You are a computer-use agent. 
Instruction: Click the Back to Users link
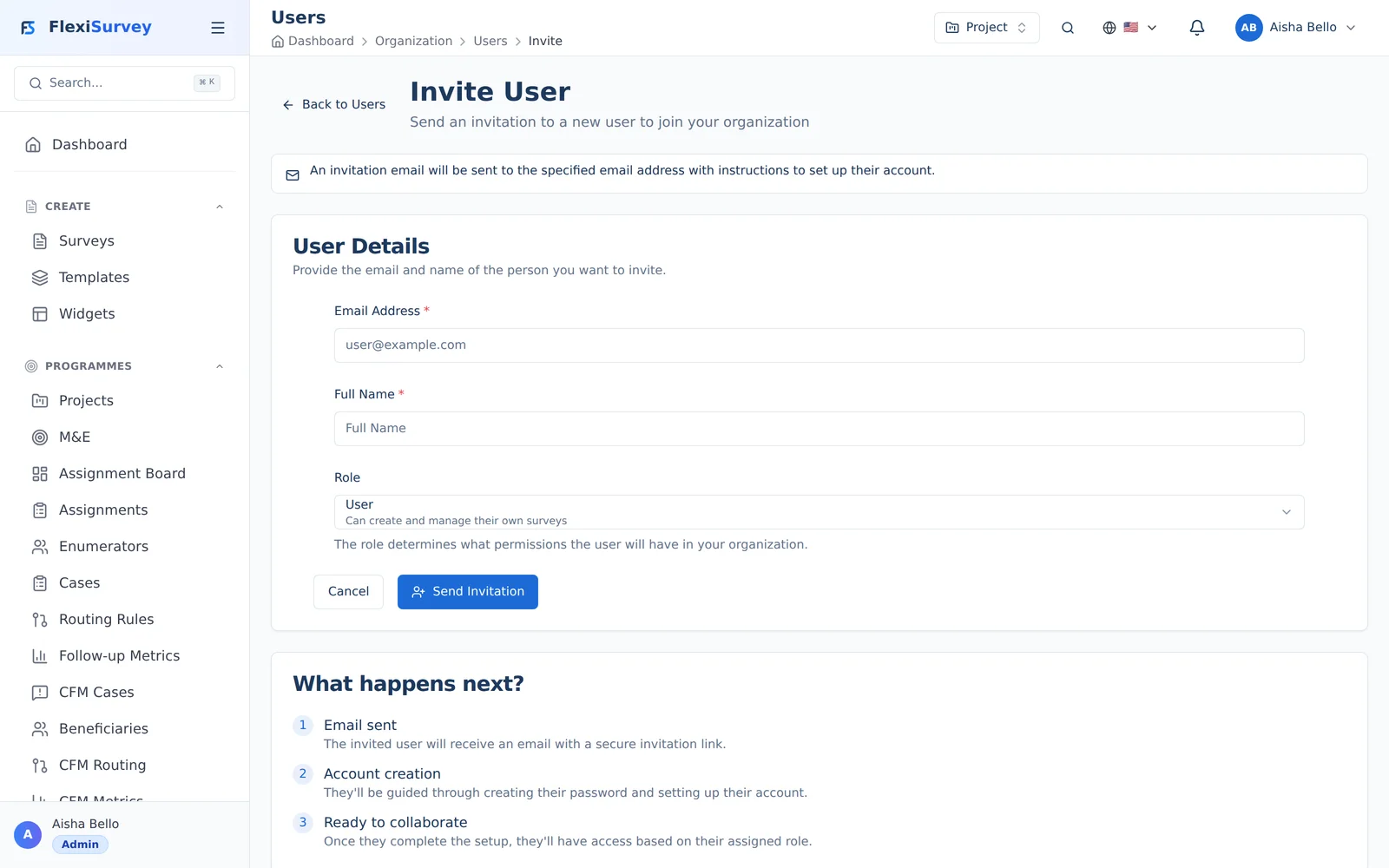click(333, 105)
